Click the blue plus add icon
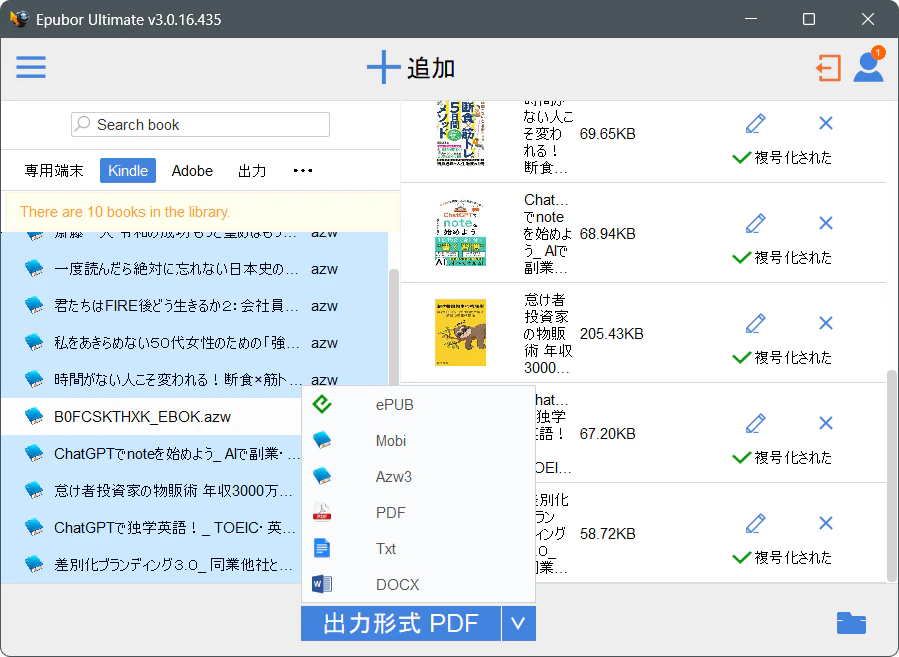Viewport: 899px width, 657px height. 383,67
